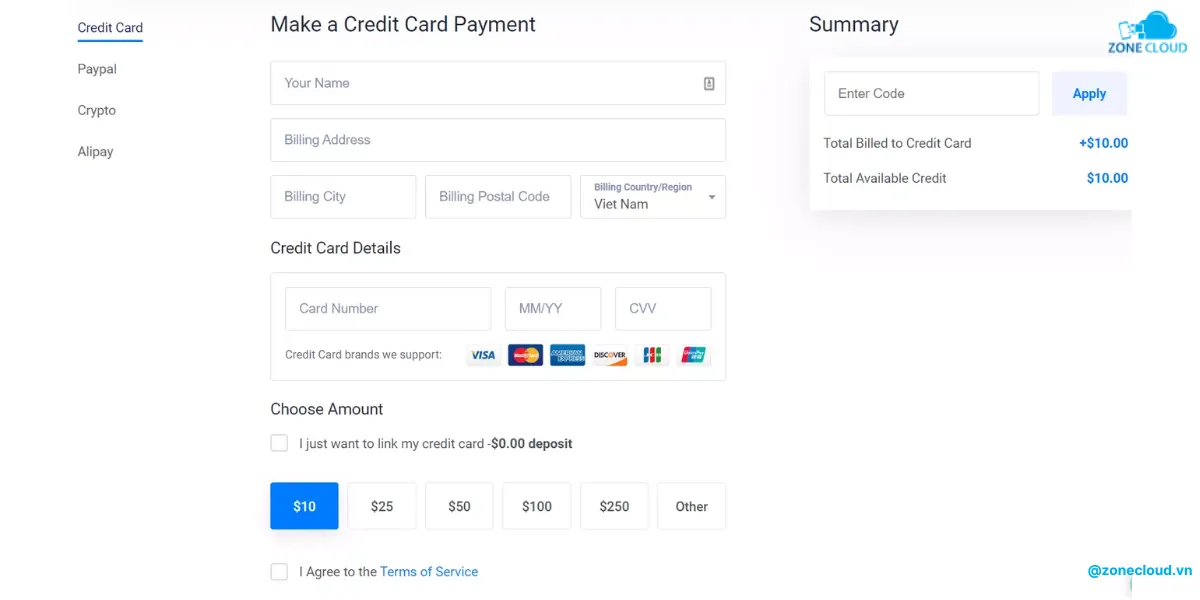Apply the entered promo code

click(x=1089, y=94)
